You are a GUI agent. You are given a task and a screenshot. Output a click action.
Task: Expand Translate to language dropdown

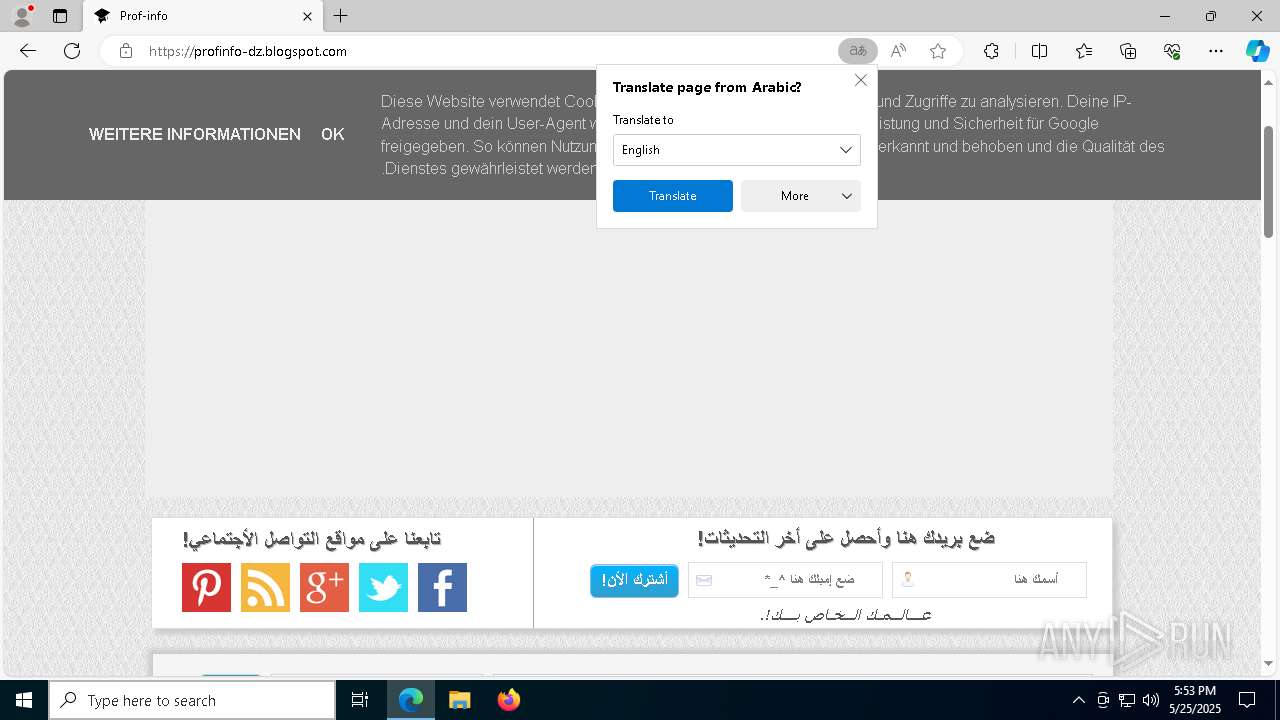click(737, 150)
